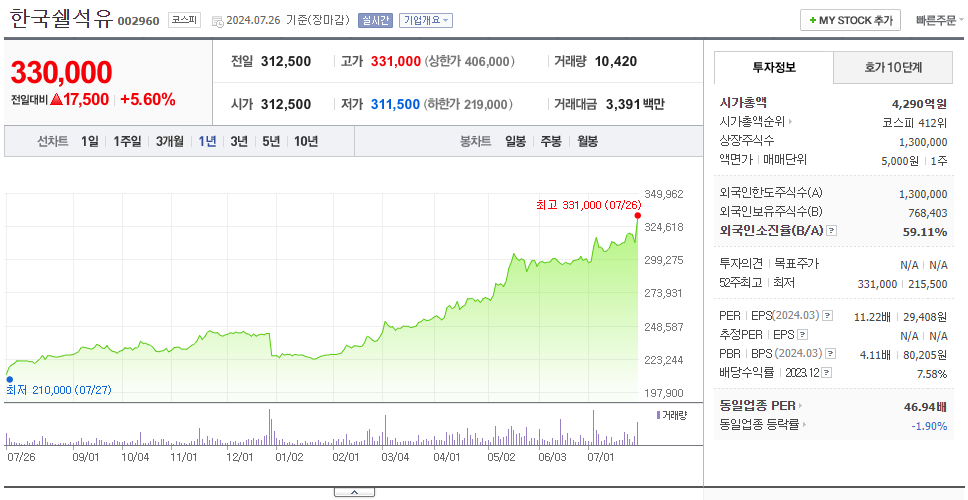Viewport: 968px width, 500px height.
Task: Click the 동일업종 PER value 46.94배
Action: coord(925,406)
